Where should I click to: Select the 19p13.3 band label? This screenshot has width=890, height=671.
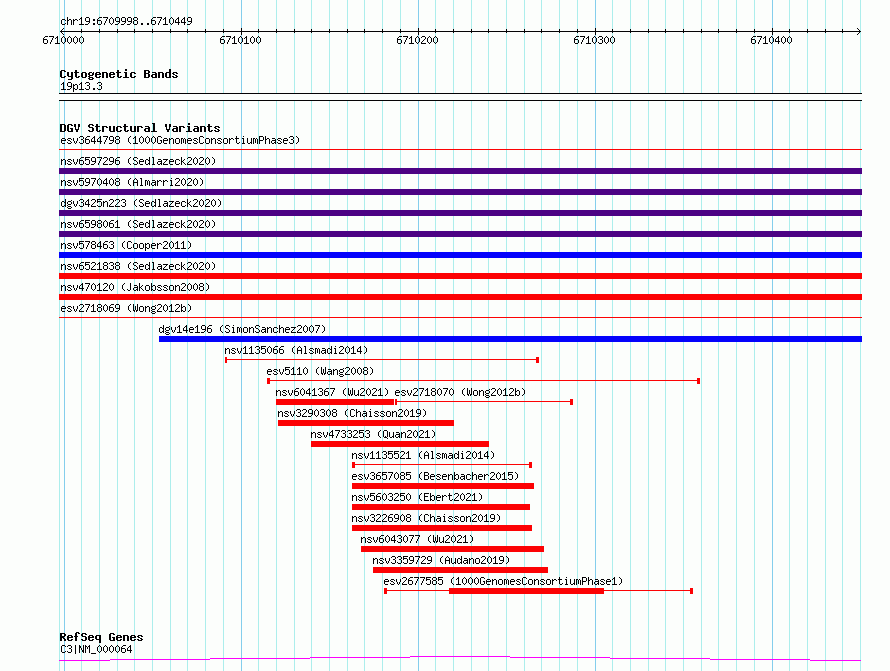81,86
